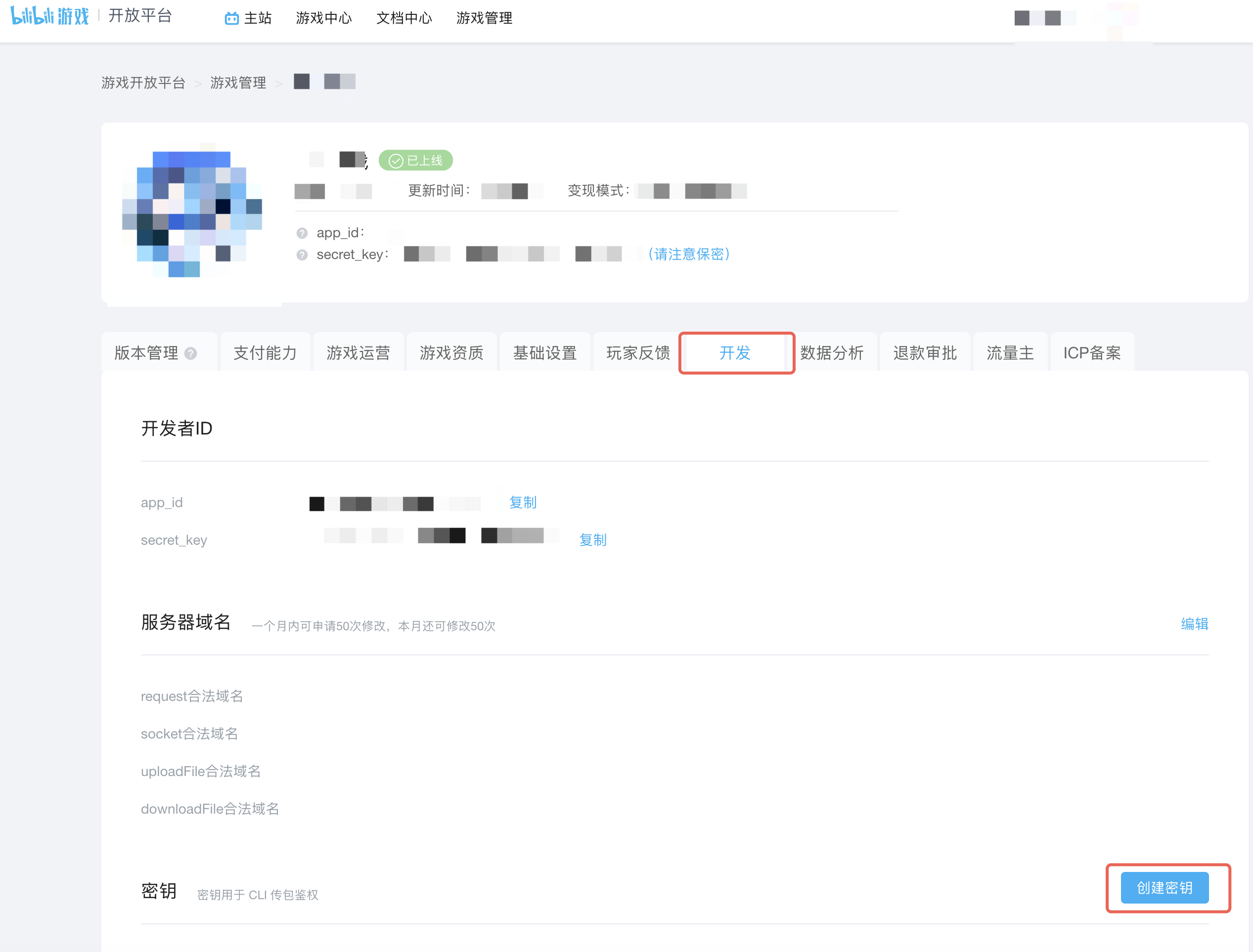Image resolution: width=1253 pixels, height=952 pixels.
Task: Switch to 数据分析 tab
Action: coord(832,353)
